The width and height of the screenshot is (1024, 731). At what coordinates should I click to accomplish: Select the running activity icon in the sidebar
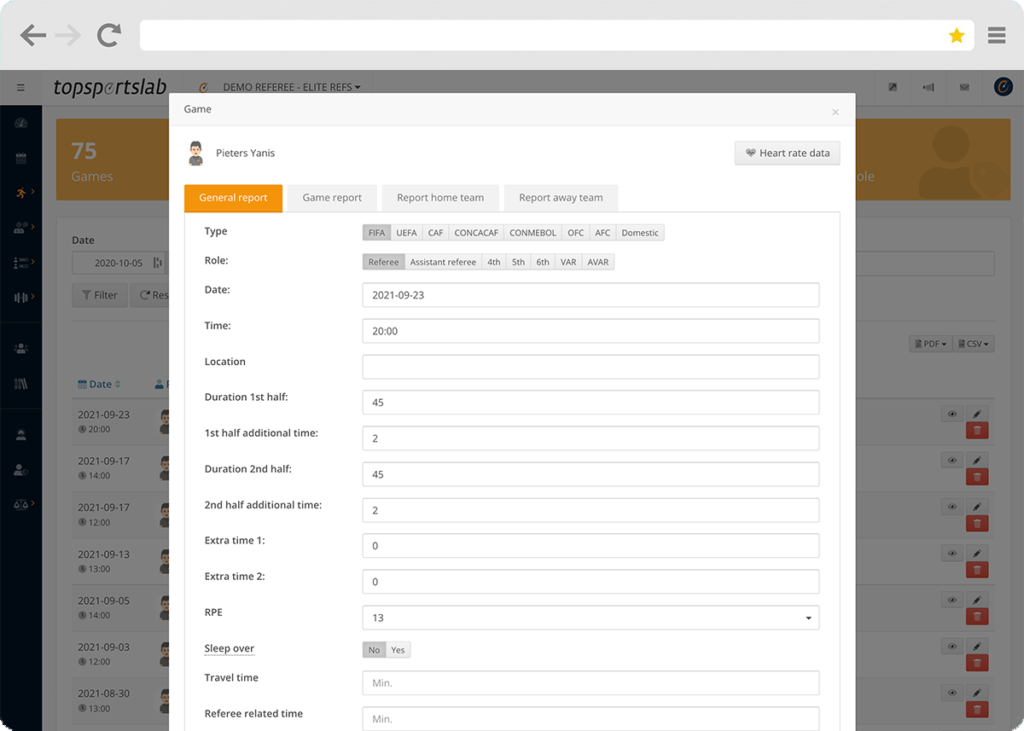pyautogui.click(x=21, y=194)
